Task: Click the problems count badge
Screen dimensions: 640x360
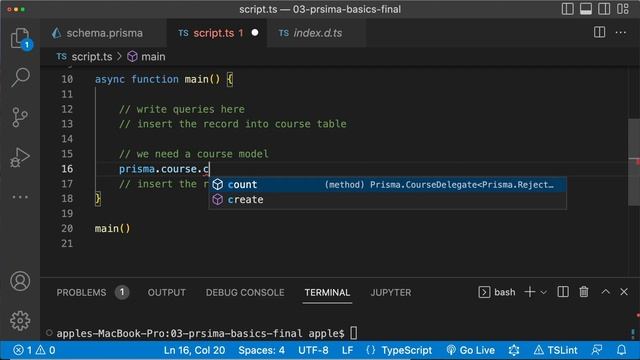Action: [122, 292]
